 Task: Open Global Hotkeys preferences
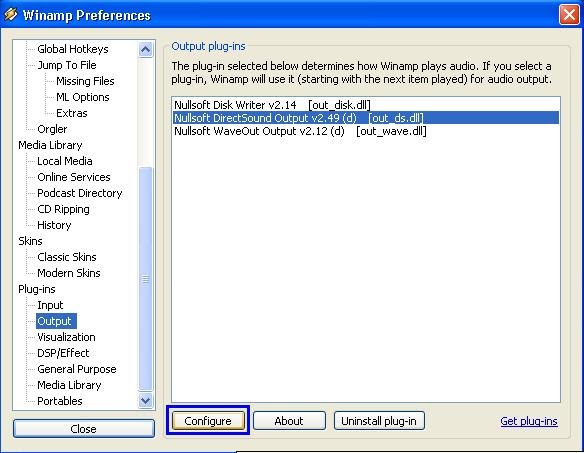tap(73, 49)
